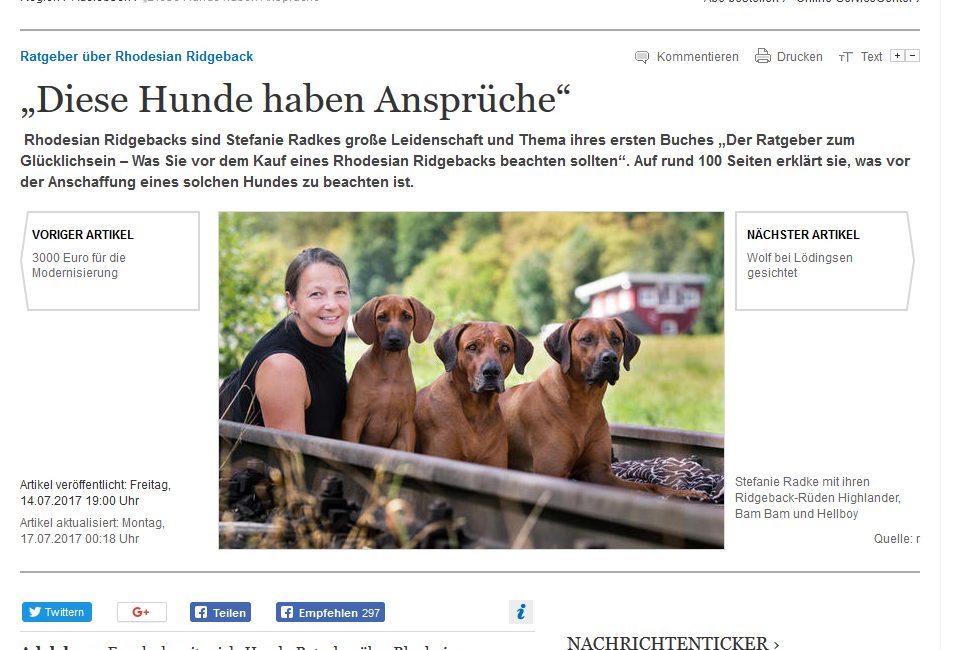
Task: Decrease text size with minus button
Action: tap(913, 56)
